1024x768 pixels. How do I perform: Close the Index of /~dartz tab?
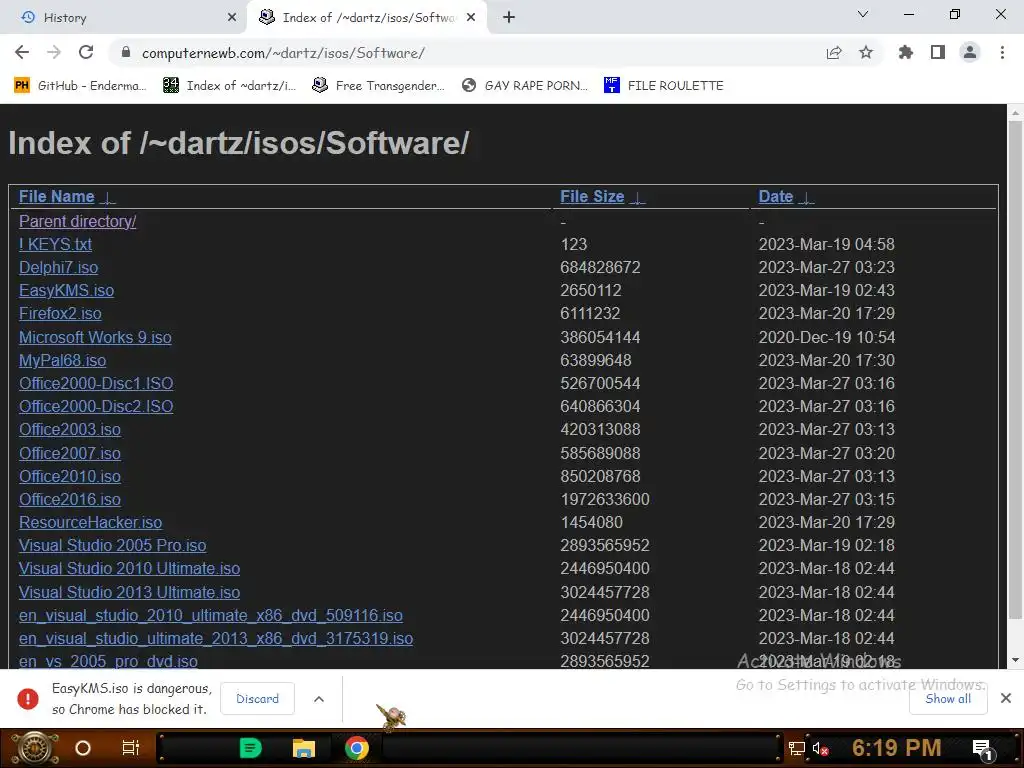[471, 18]
